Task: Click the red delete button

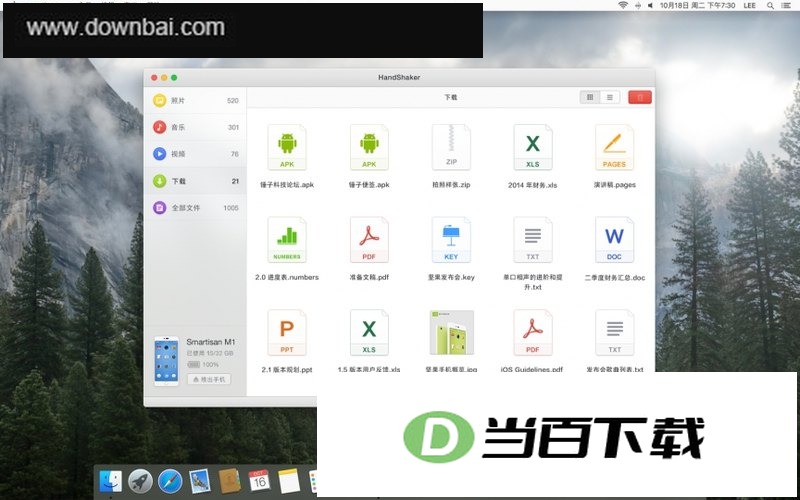Action: [x=640, y=97]
